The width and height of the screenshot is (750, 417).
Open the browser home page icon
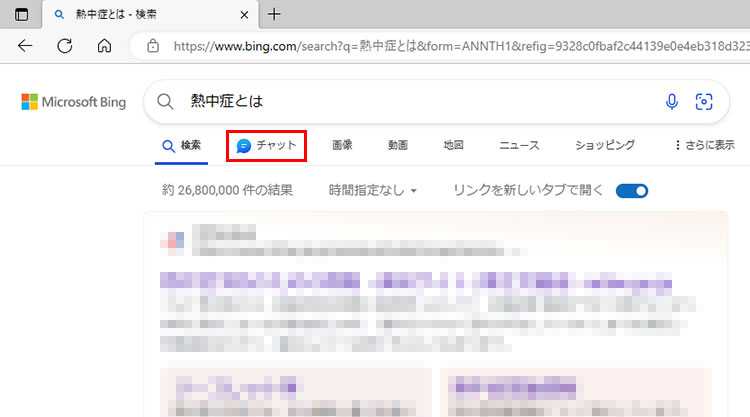104,46
